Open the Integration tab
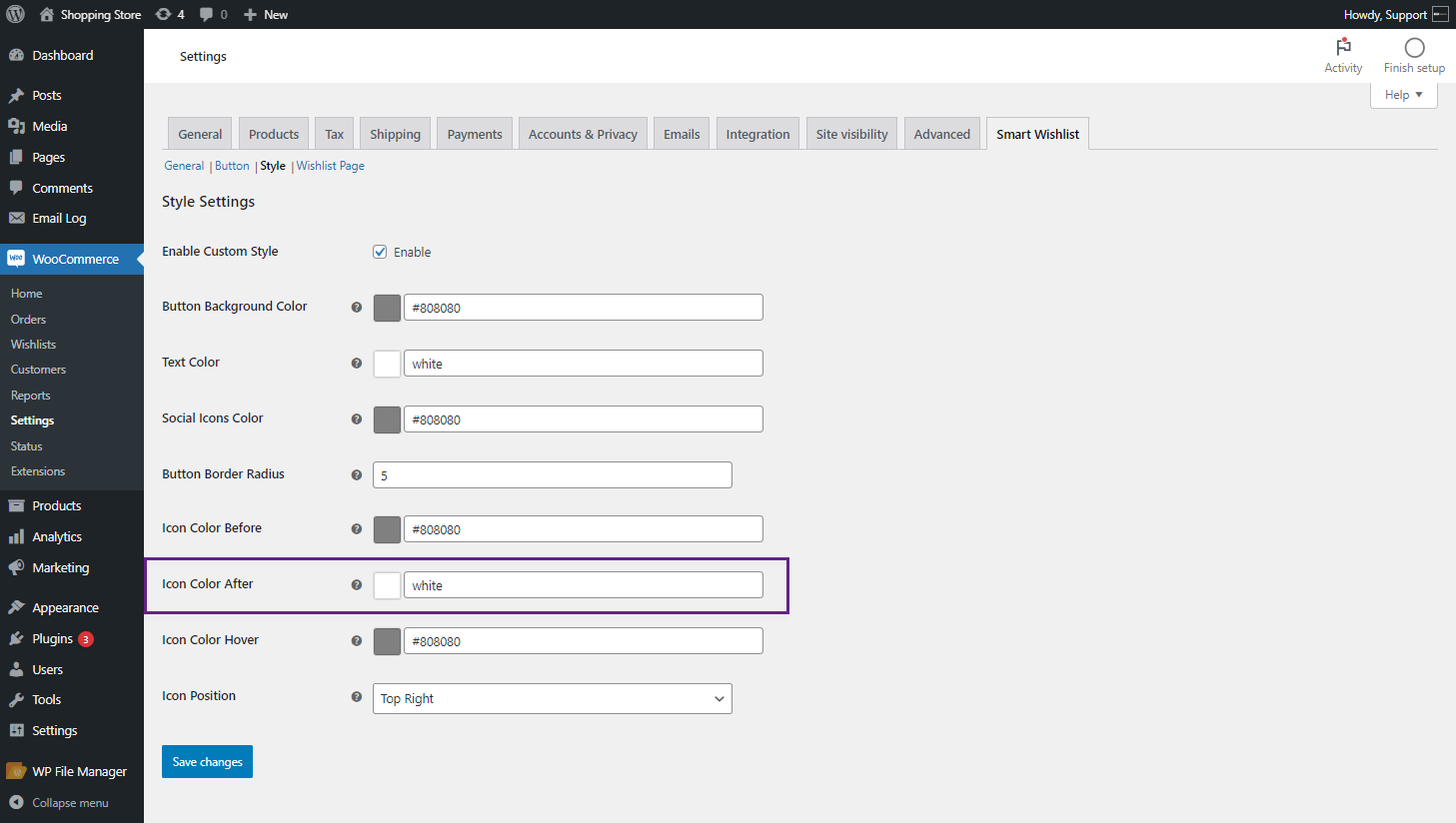The image size is (1456, 823). [757, 134]
